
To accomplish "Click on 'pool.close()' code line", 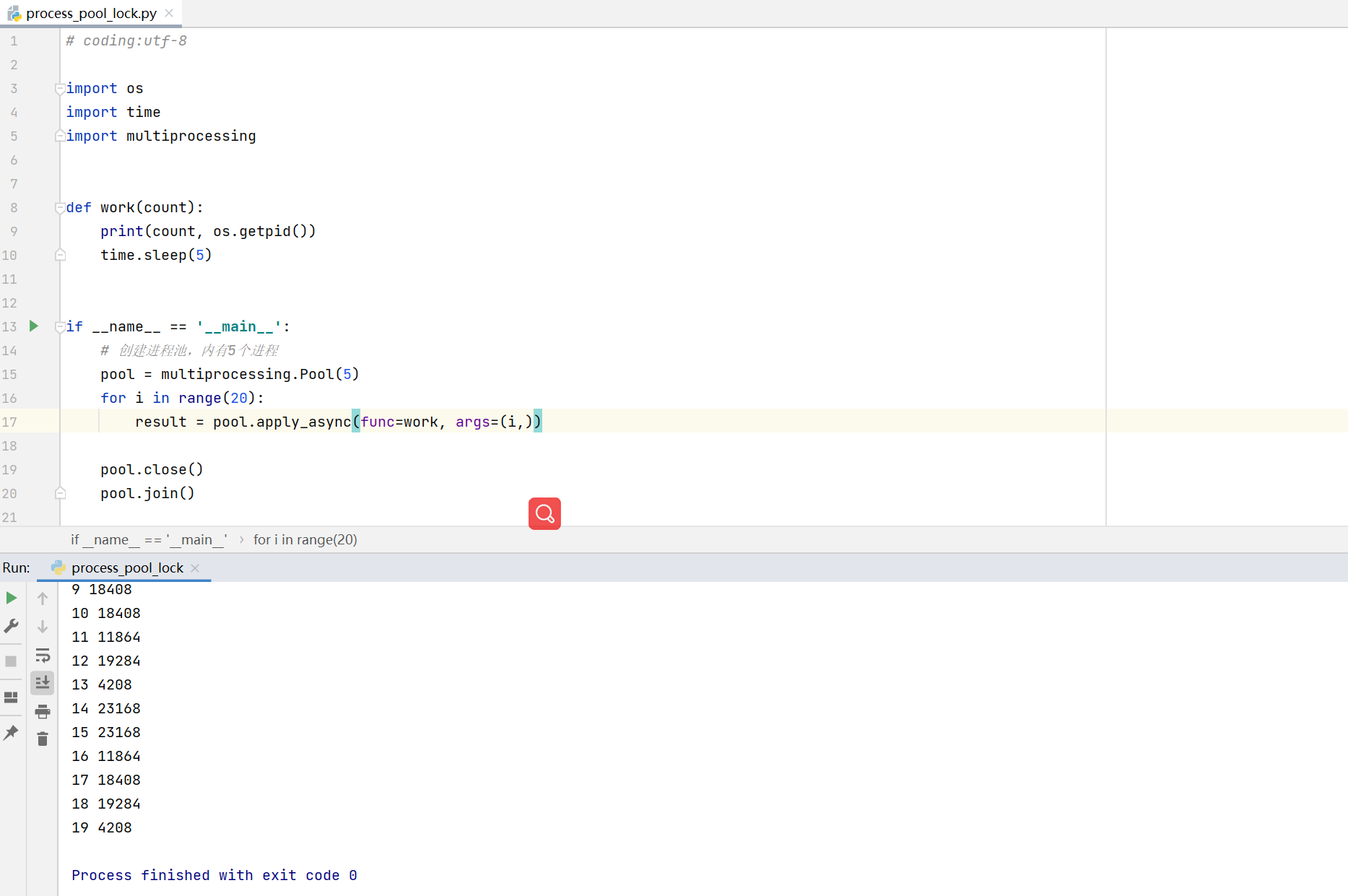I will click(152, 469).
